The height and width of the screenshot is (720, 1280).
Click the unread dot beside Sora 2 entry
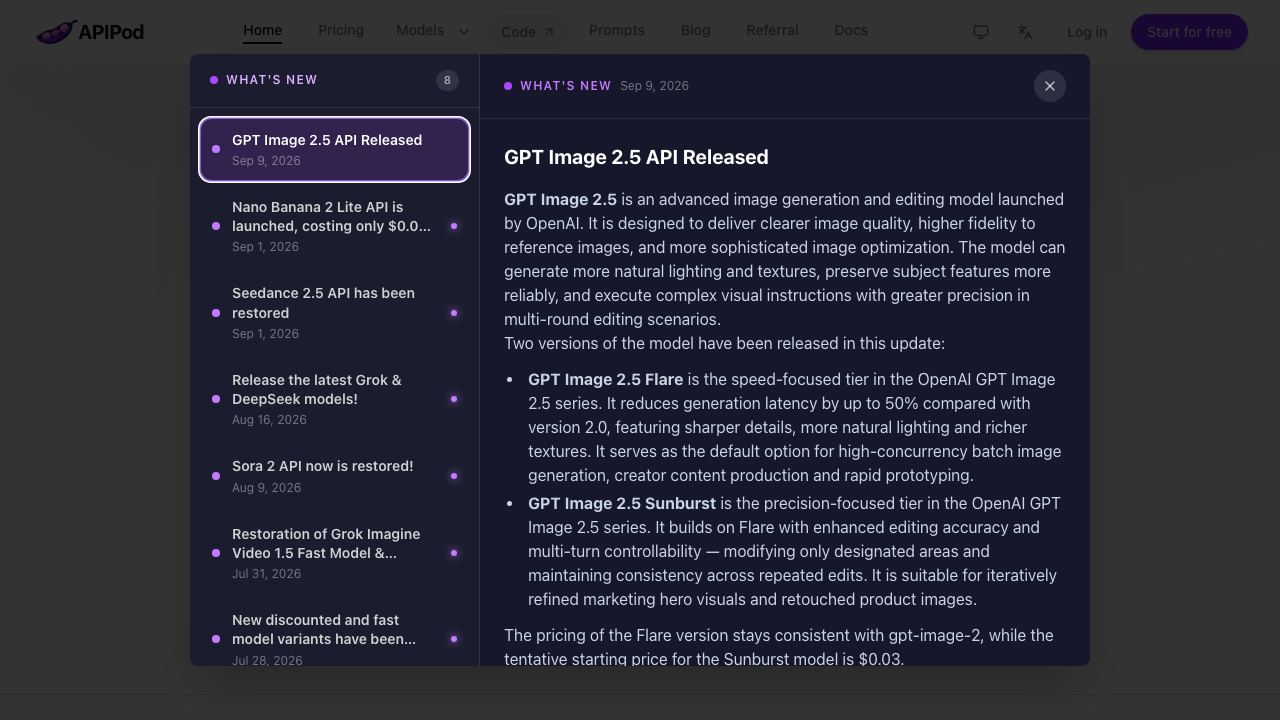click(x=454, y=476)
